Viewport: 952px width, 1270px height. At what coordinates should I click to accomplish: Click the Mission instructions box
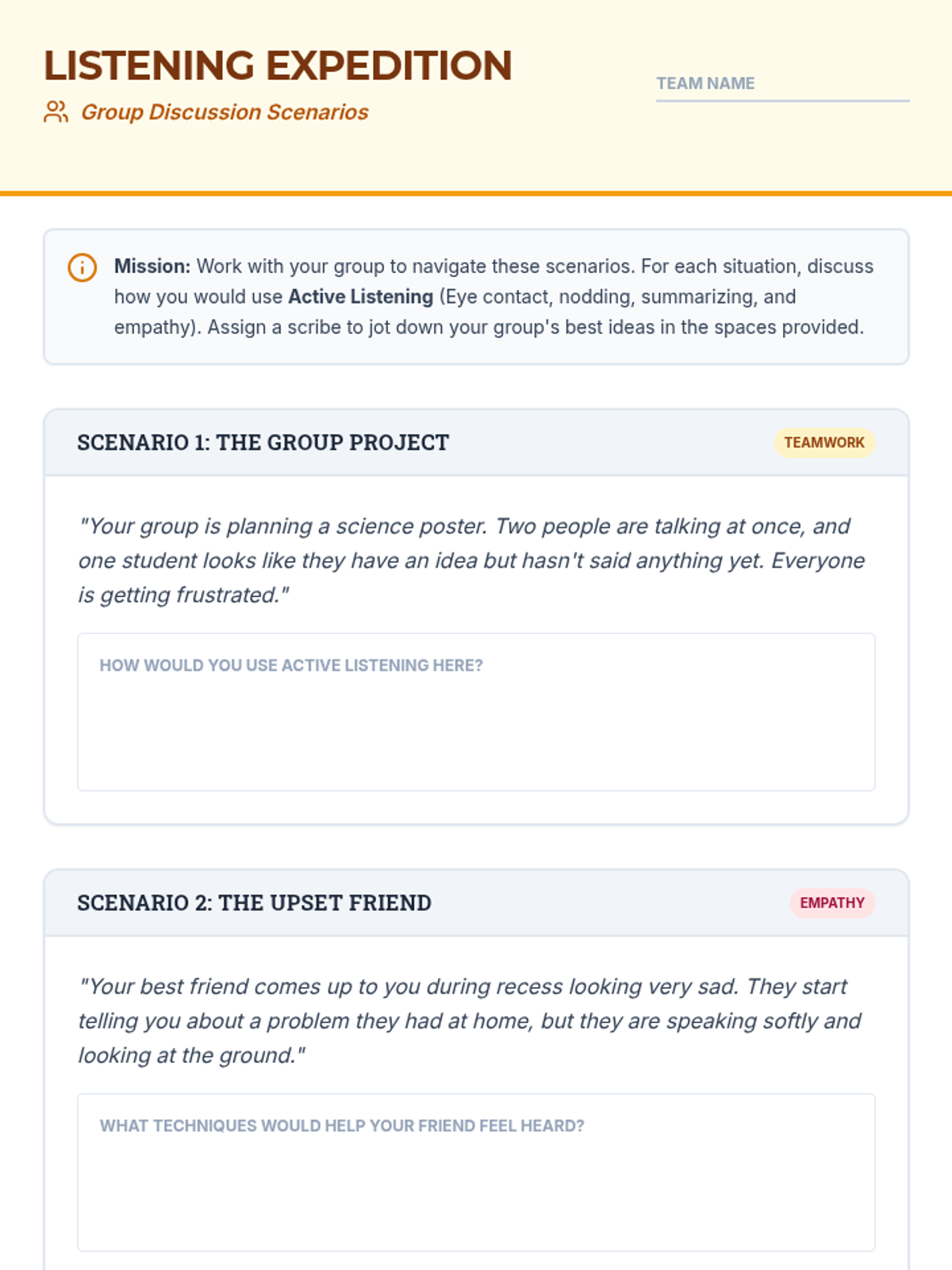click(x=476, y=297)
